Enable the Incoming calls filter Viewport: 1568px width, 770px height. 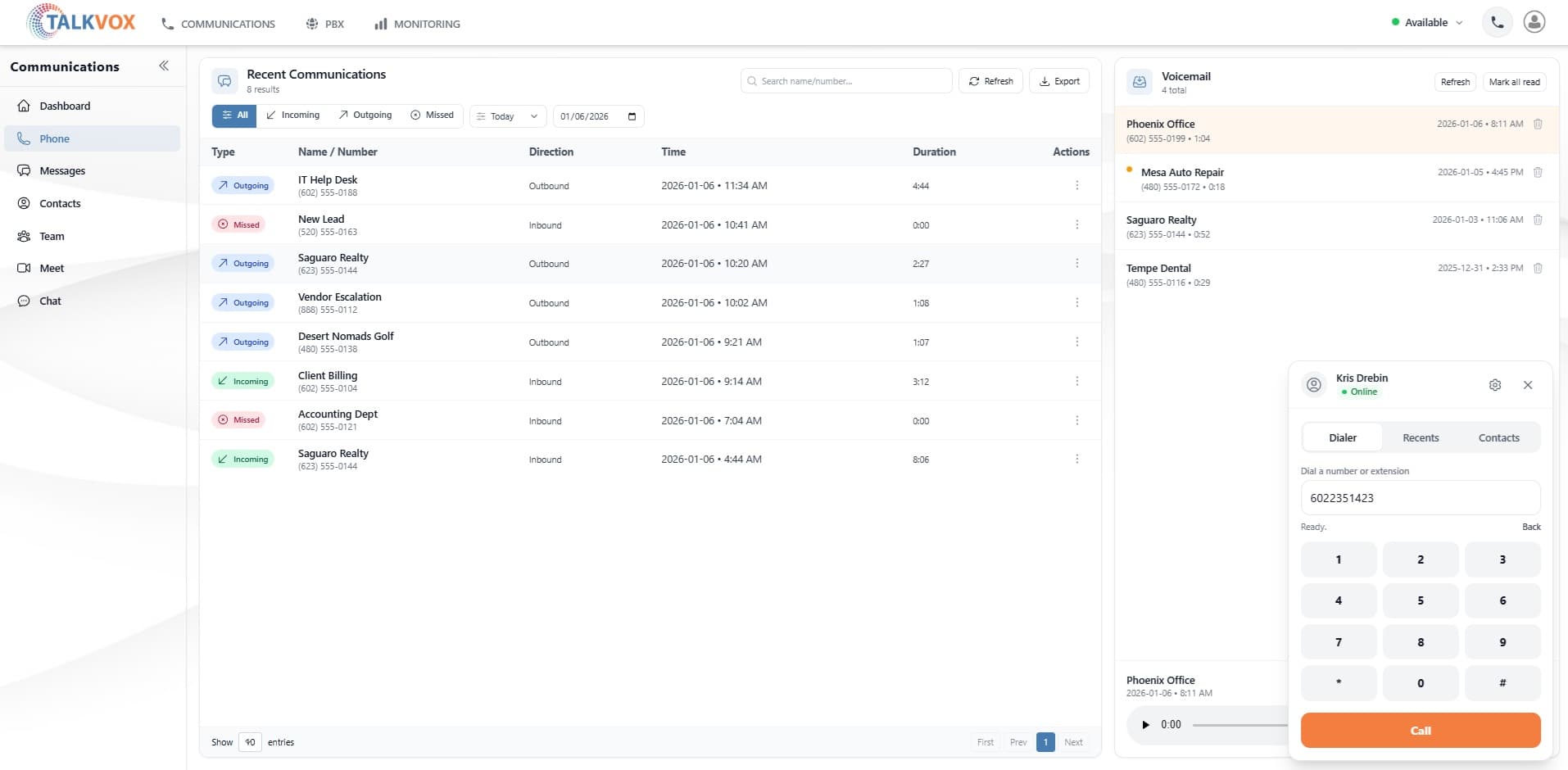[x=292, y=115]
